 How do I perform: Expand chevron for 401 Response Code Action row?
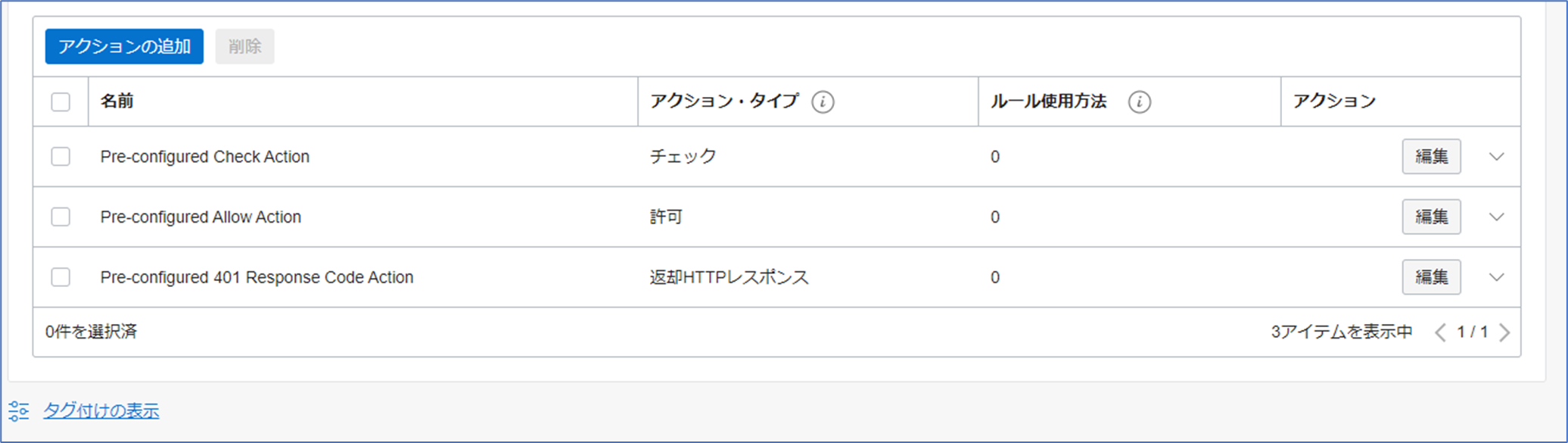[1496, 277]
